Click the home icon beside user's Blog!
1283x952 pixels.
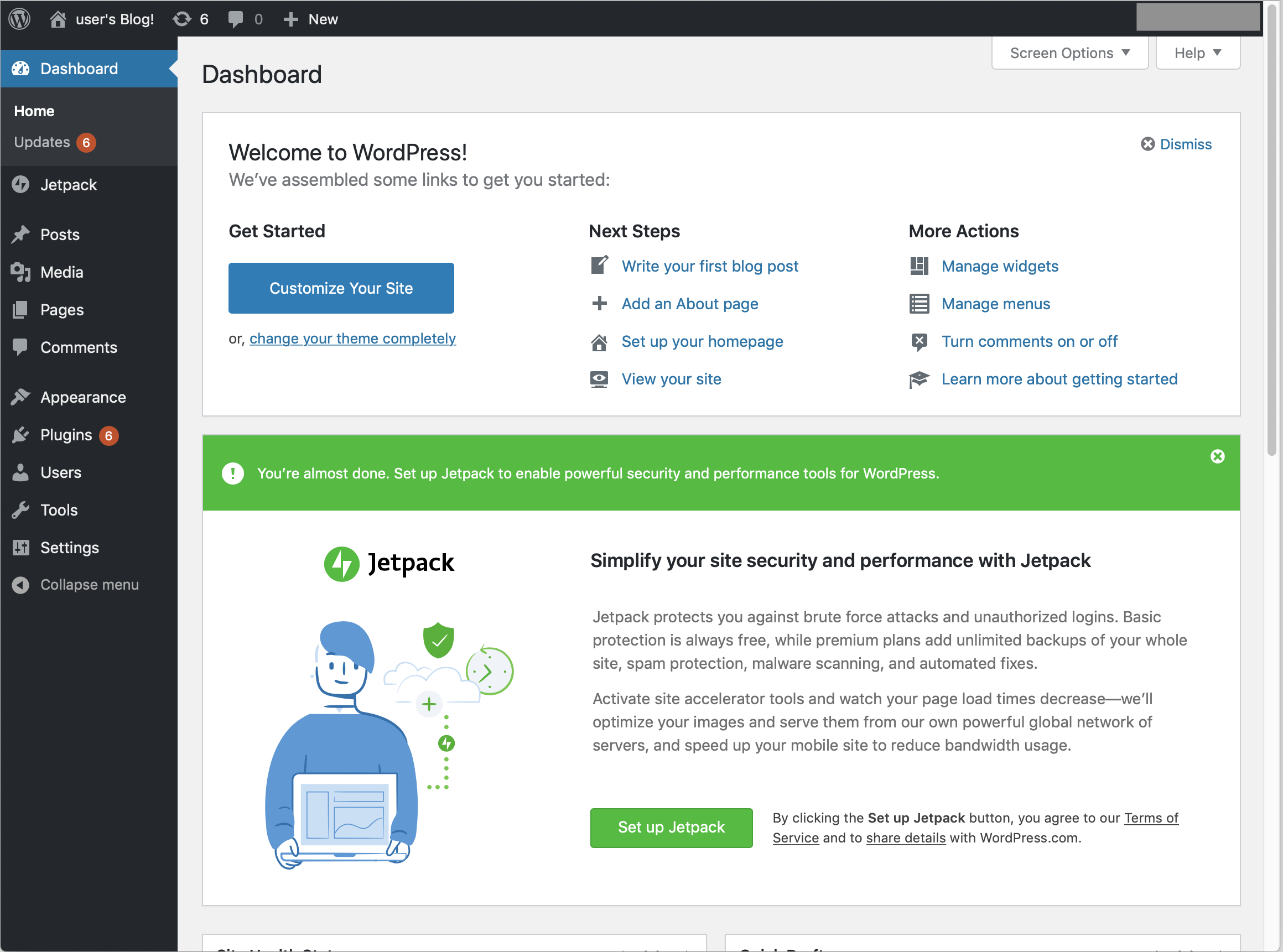click(x=58, y=19)
